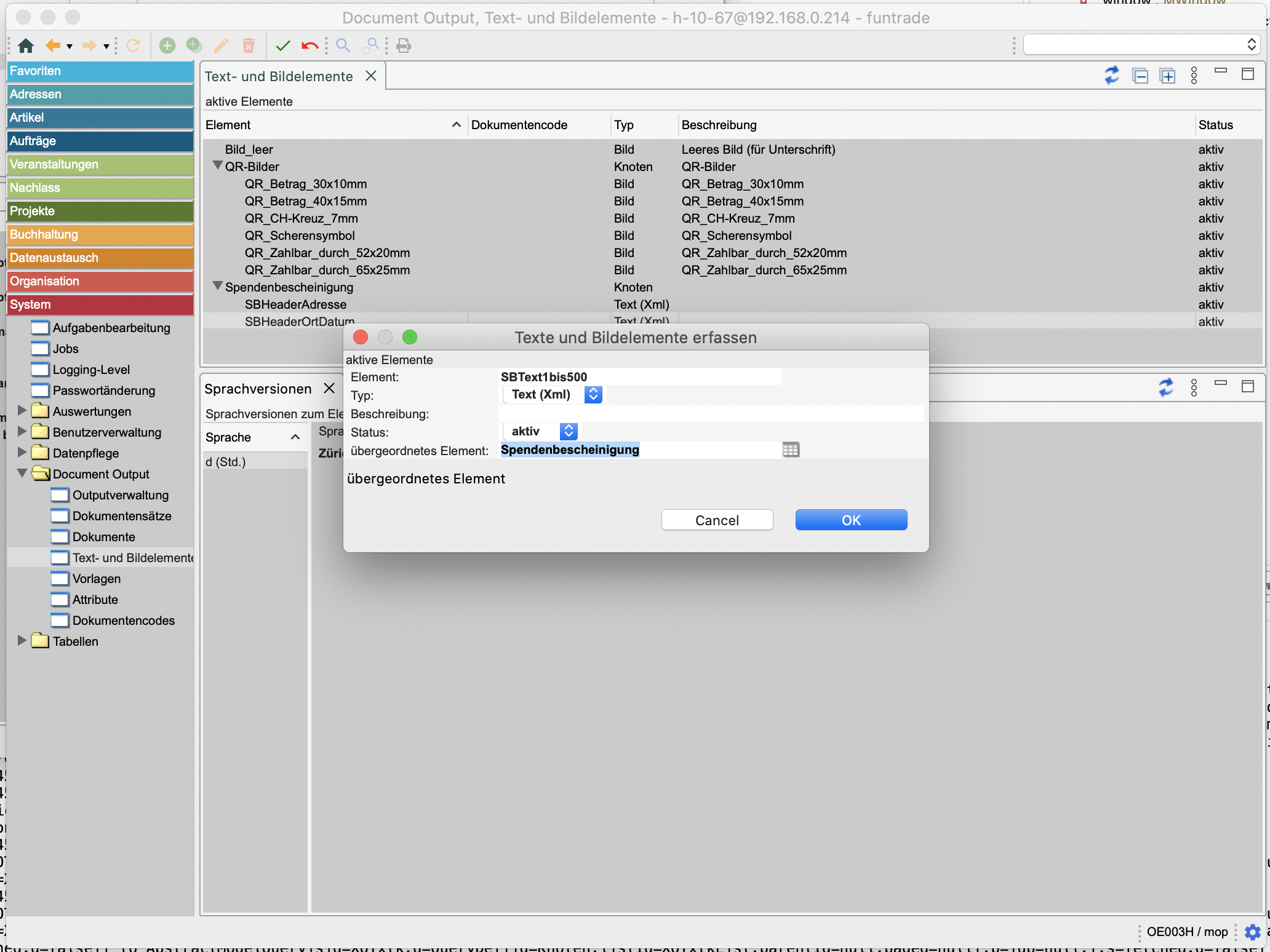
Task: Click the print icon in toolbar
Action: [x=404, y=46]
